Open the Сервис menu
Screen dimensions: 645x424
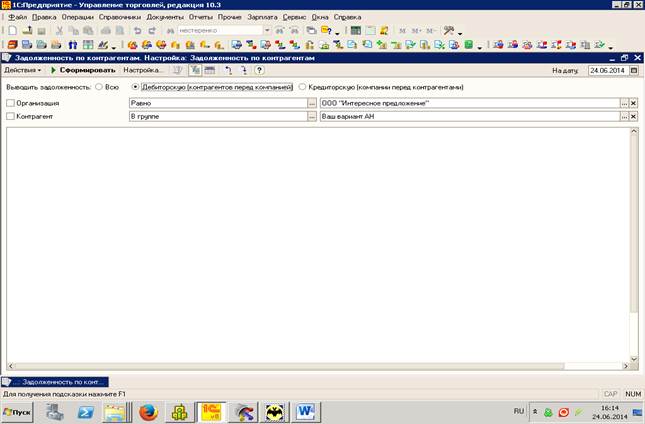(294, 17)
